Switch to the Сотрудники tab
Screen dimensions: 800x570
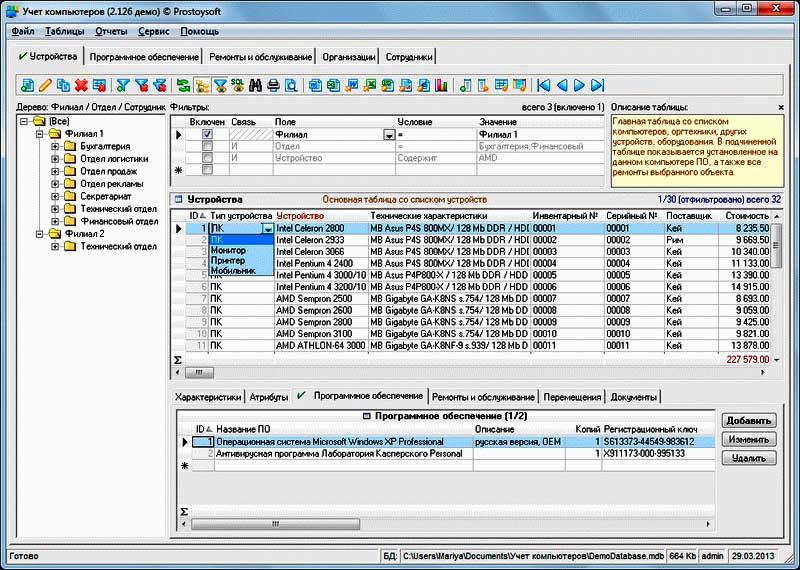click(x=409, y=57)
